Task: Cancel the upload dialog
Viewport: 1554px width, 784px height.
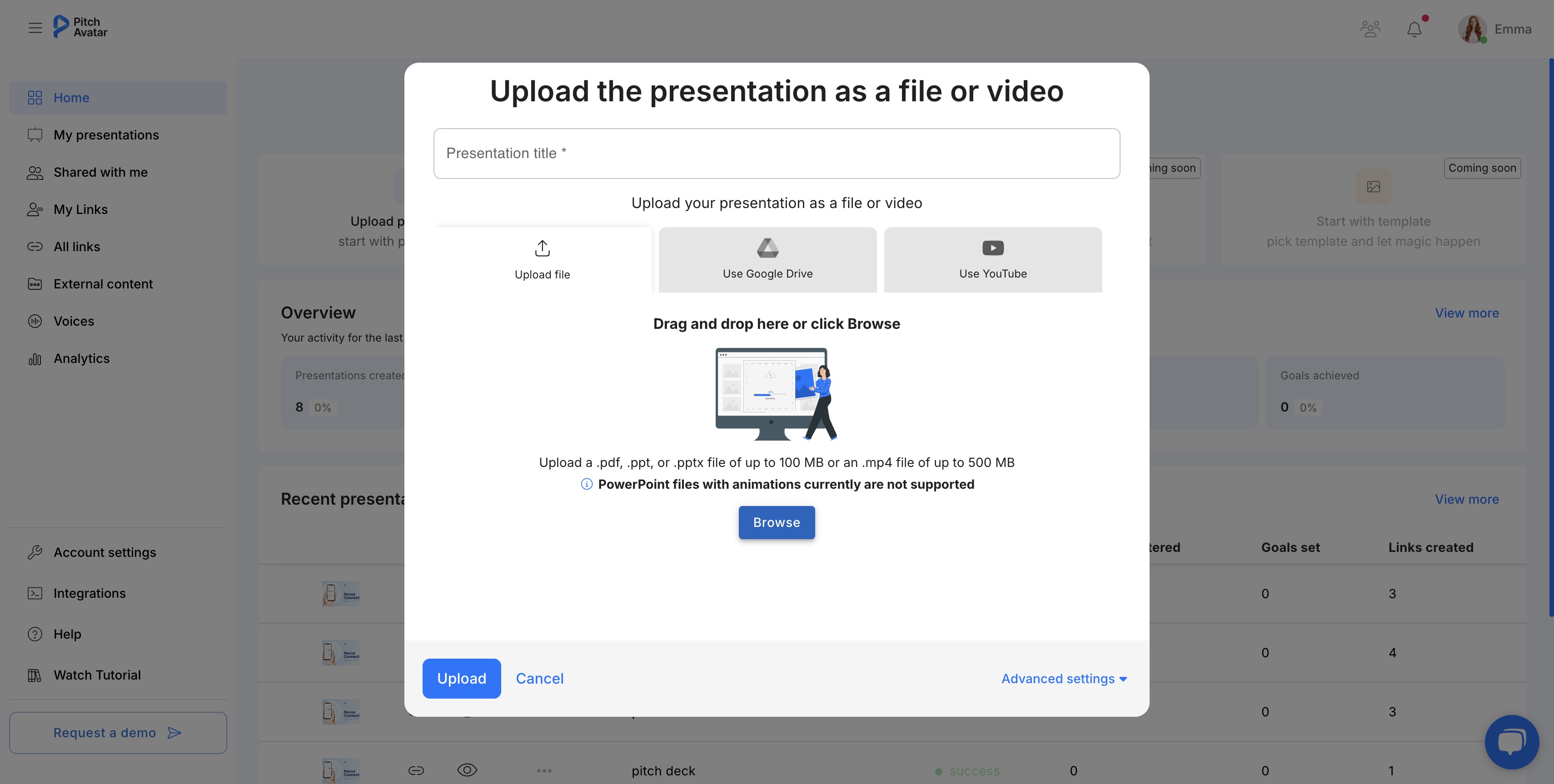Action: point(539,679)
